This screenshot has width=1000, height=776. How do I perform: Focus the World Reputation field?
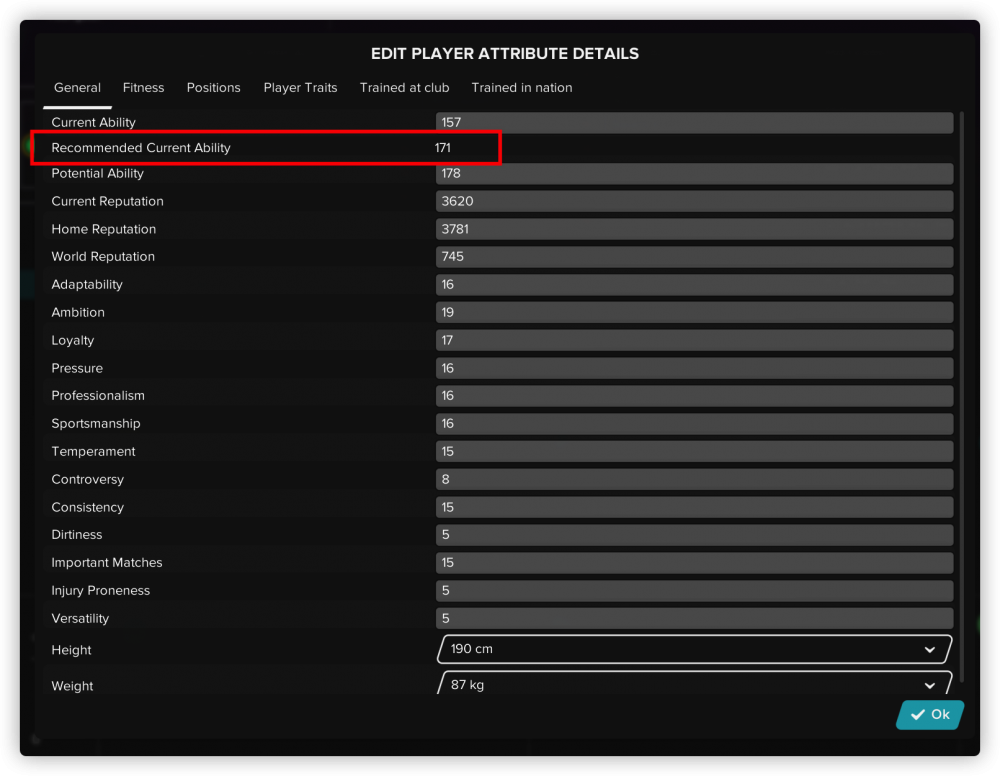pyautogui.click(x=694, y=257)
